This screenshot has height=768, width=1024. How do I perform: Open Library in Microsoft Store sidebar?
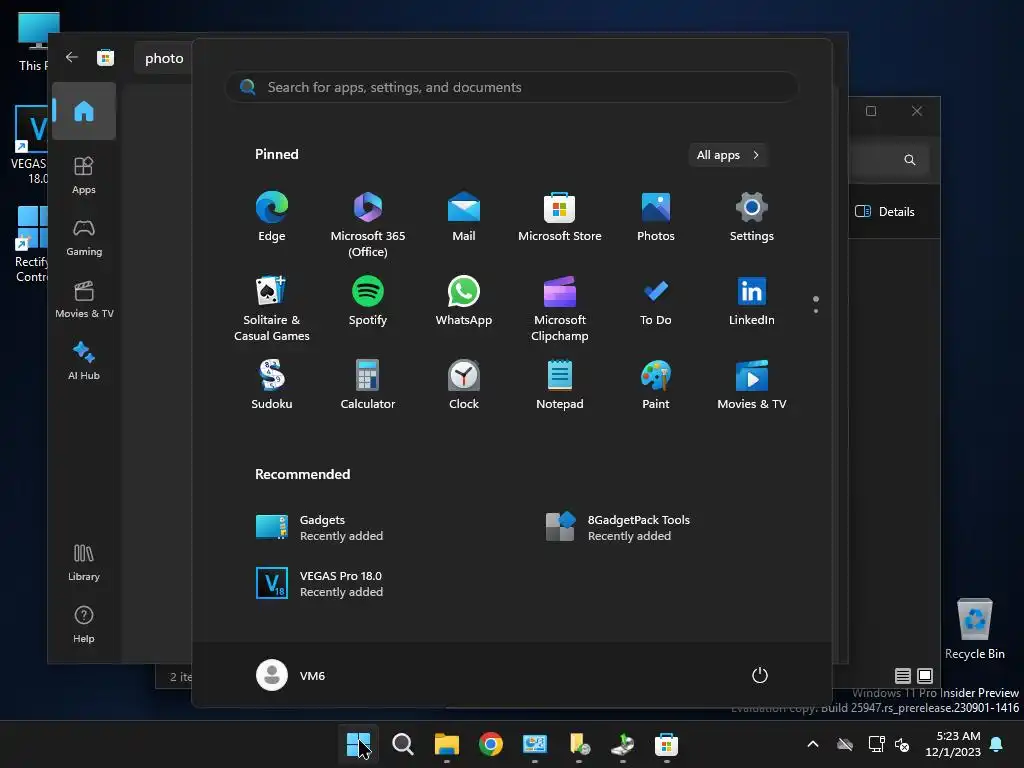pos(84,562)
